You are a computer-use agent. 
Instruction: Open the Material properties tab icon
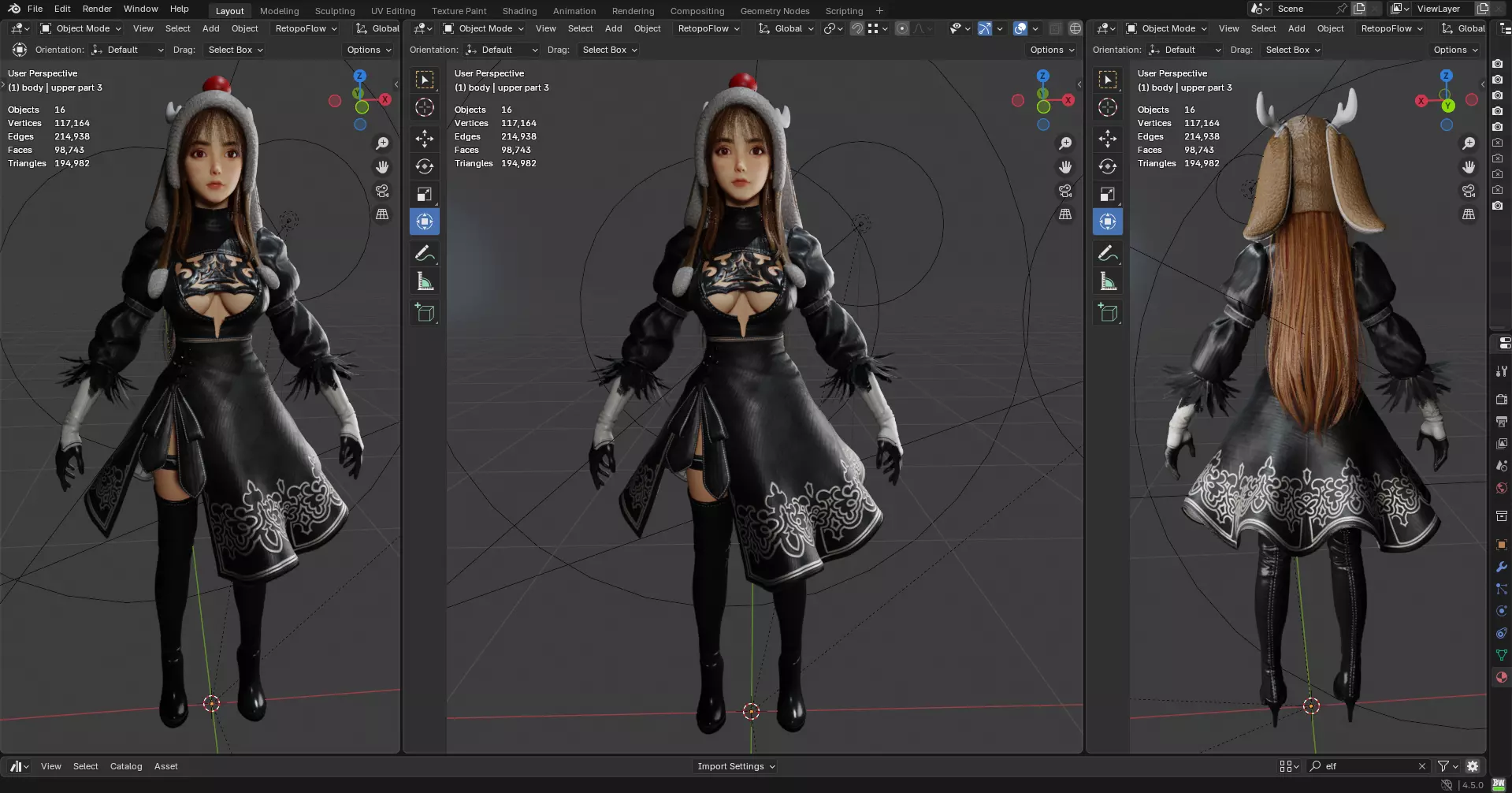[x=1502, y=677]
